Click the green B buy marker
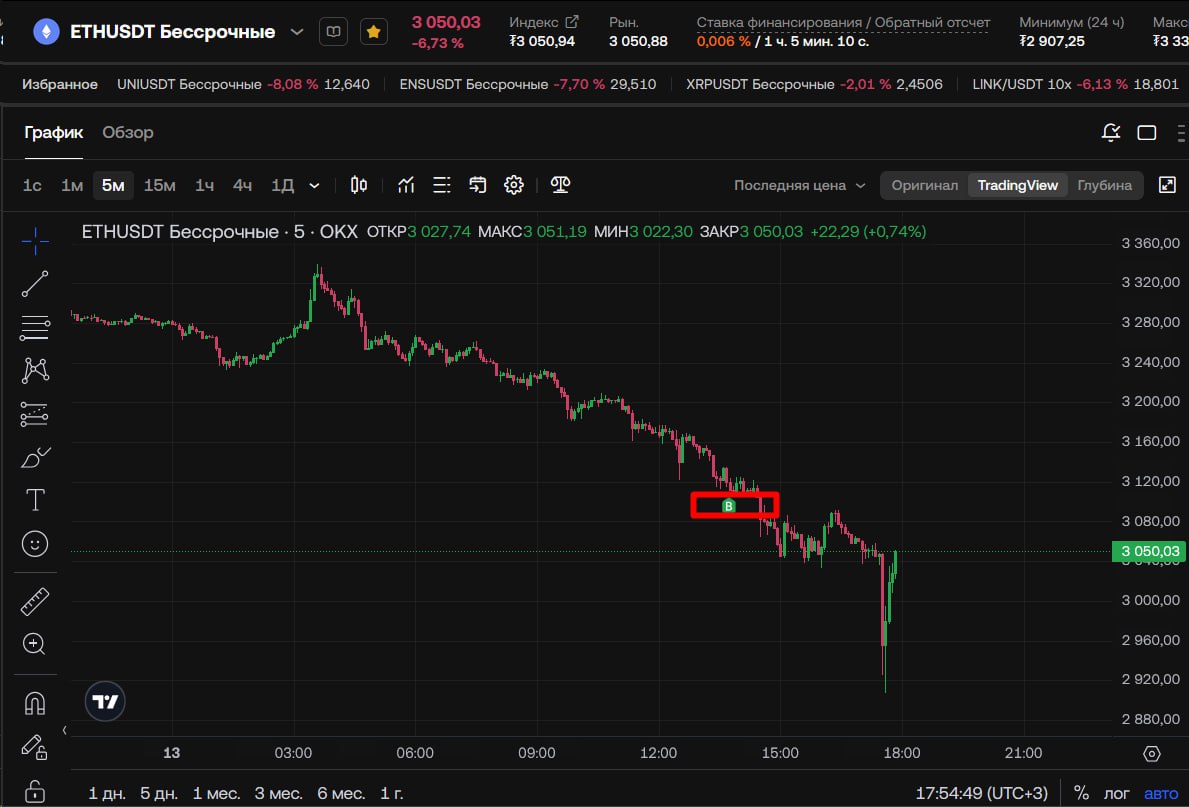The width and height of the screenshot is (1189, 807). 729,506
